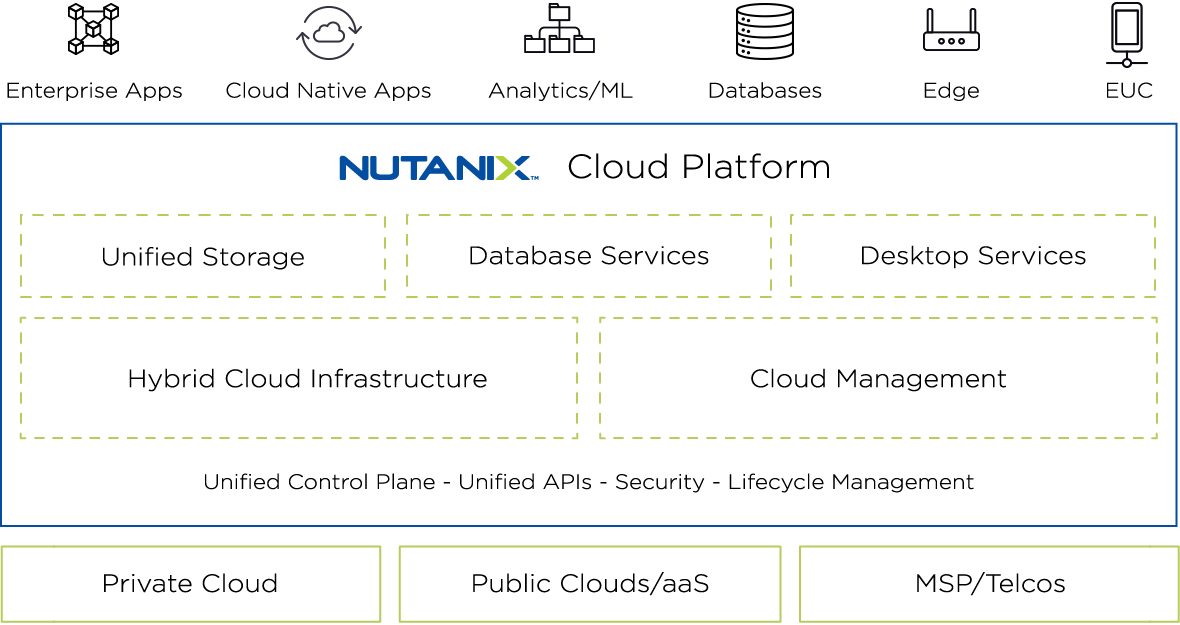Click the Cloud Native Apps cloud icon
Viewport: 1180px width, 625px height.
(329, 32)
